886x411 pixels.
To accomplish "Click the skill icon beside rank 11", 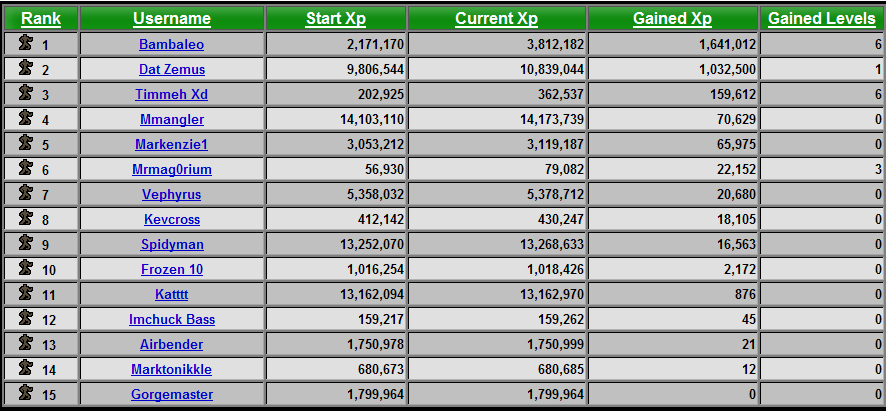I will point(26,293).
